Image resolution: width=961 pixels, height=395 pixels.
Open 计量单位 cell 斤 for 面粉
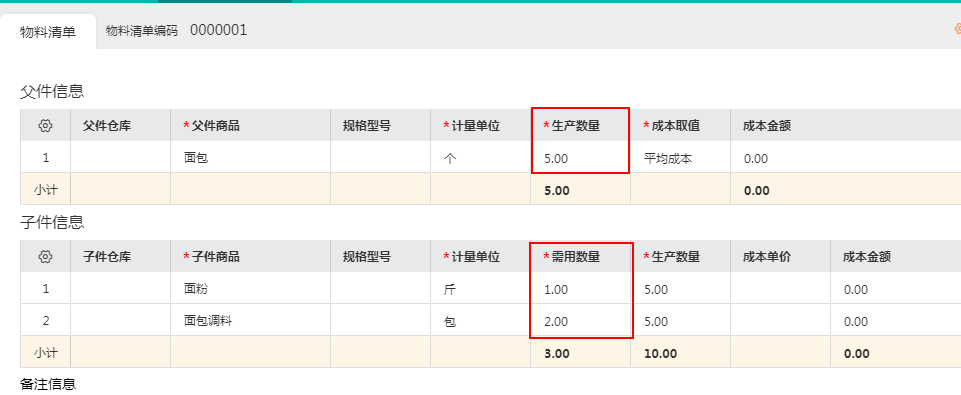pyautogui.click(x=480, y=289)
